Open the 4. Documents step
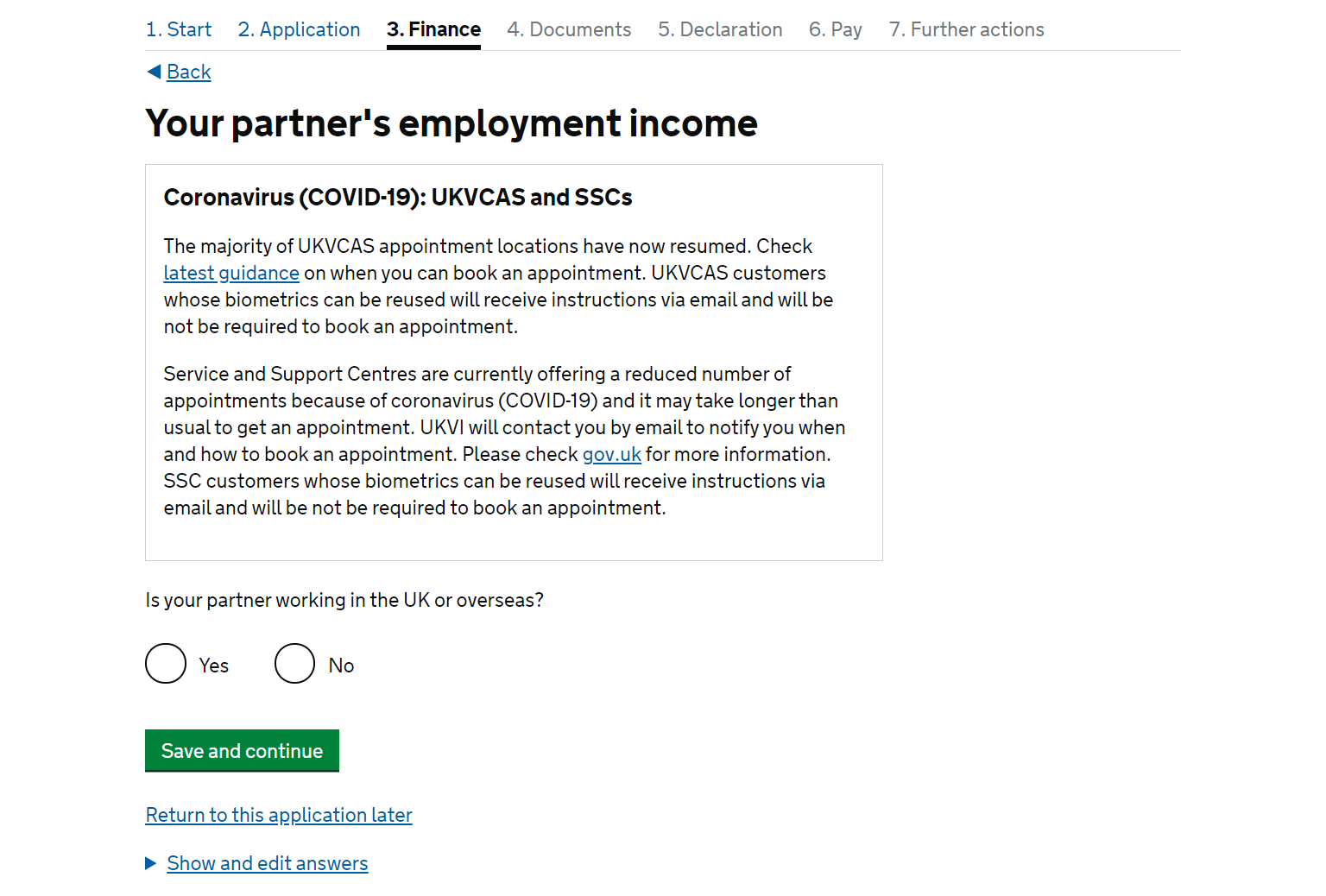The height and width of the screenshot is (896, 1326). (569, 29)
